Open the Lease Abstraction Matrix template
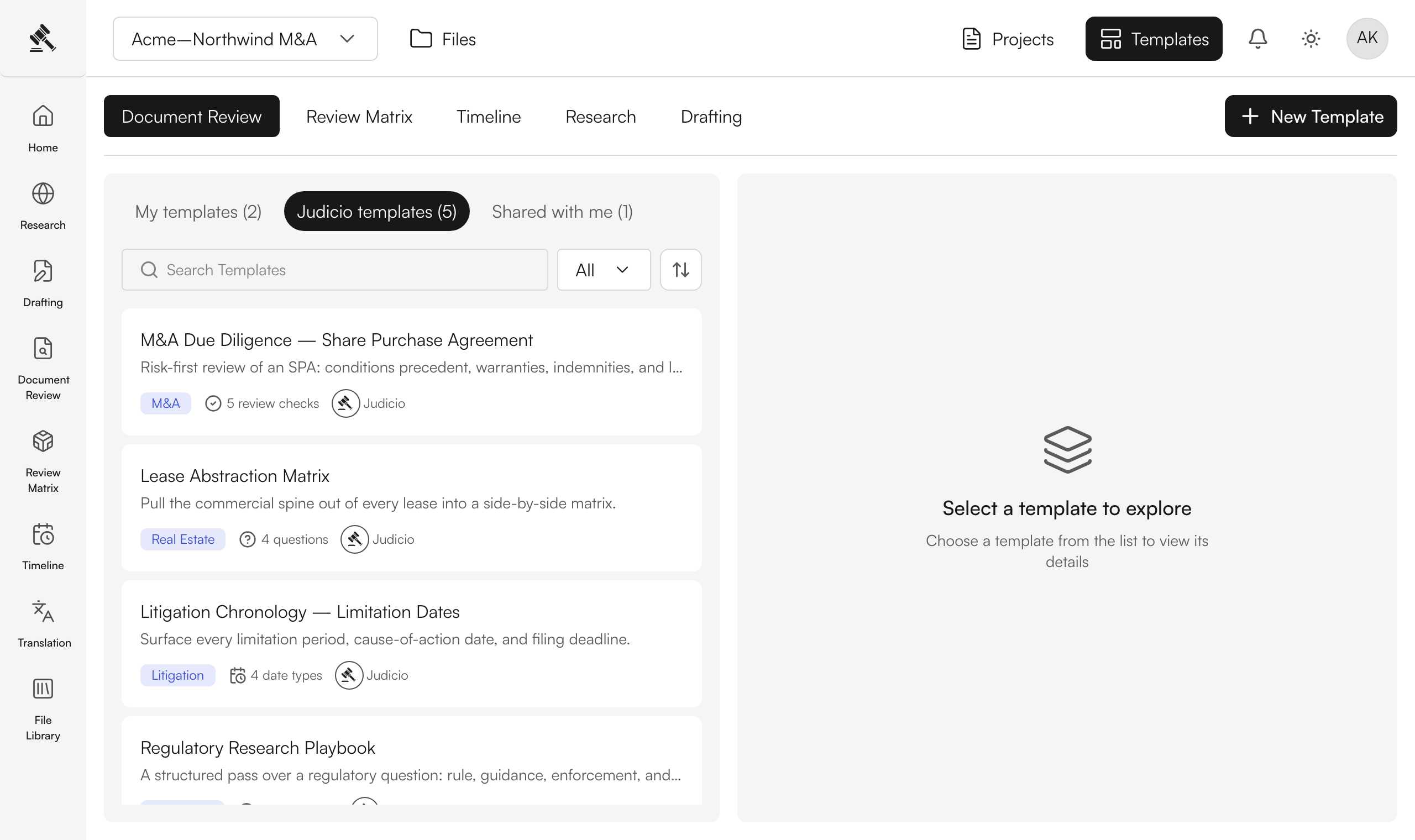This screenshot has height=840, width=1415. [x=411, y=508]
